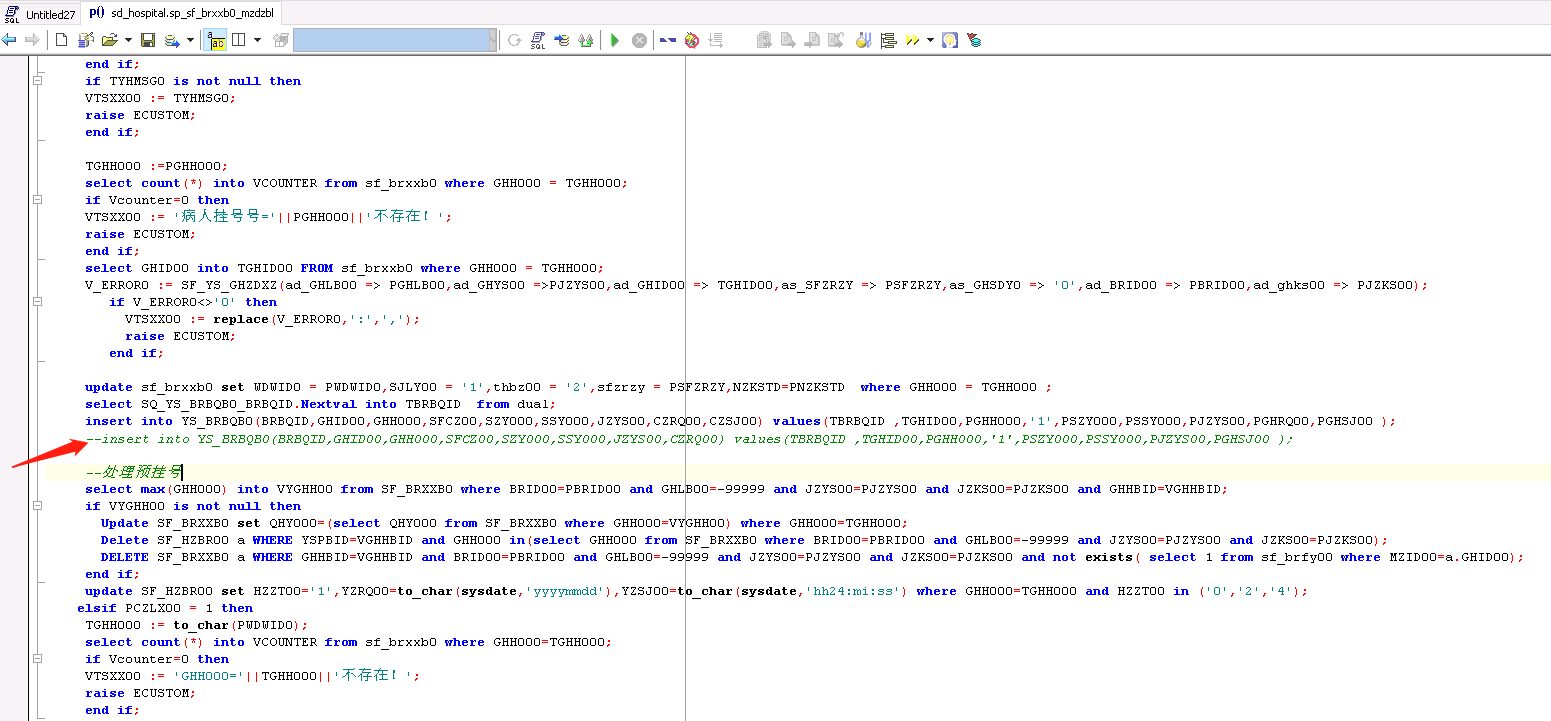1551x721 pixels.
Task: Collapse the 'if TYHMSG0 is not null' block
Action: tap(38, 81)
